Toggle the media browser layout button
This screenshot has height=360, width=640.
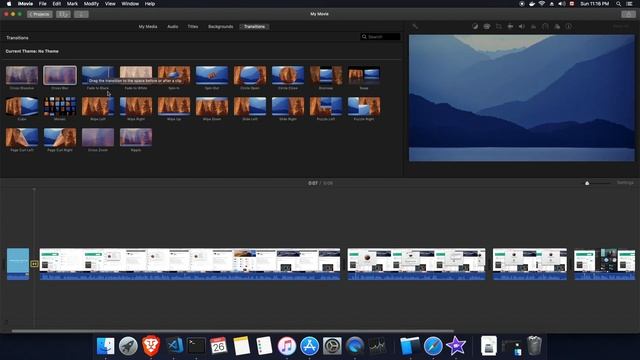point(63,14)
